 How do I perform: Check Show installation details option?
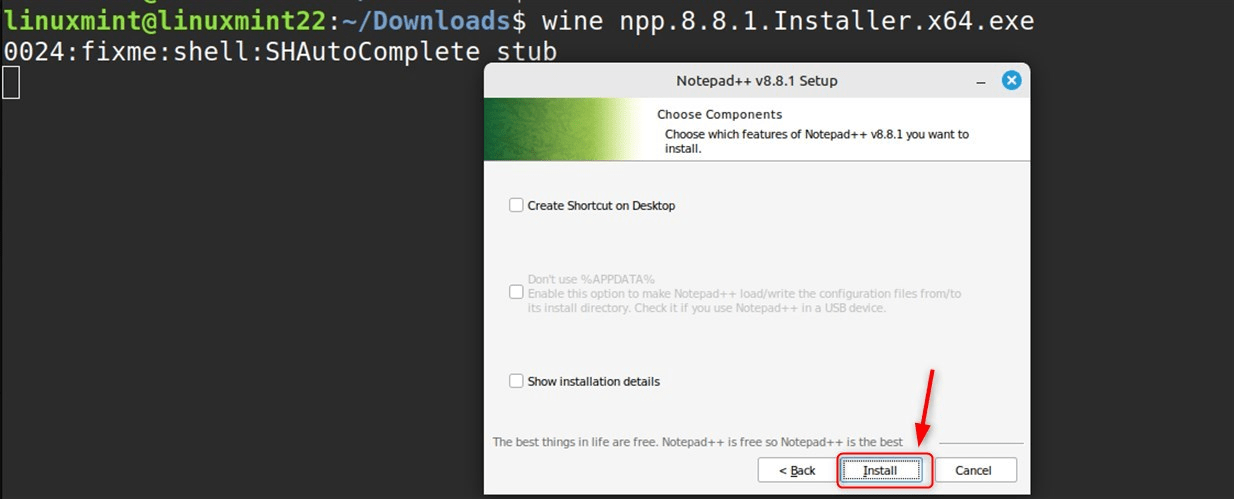(516, 381)
